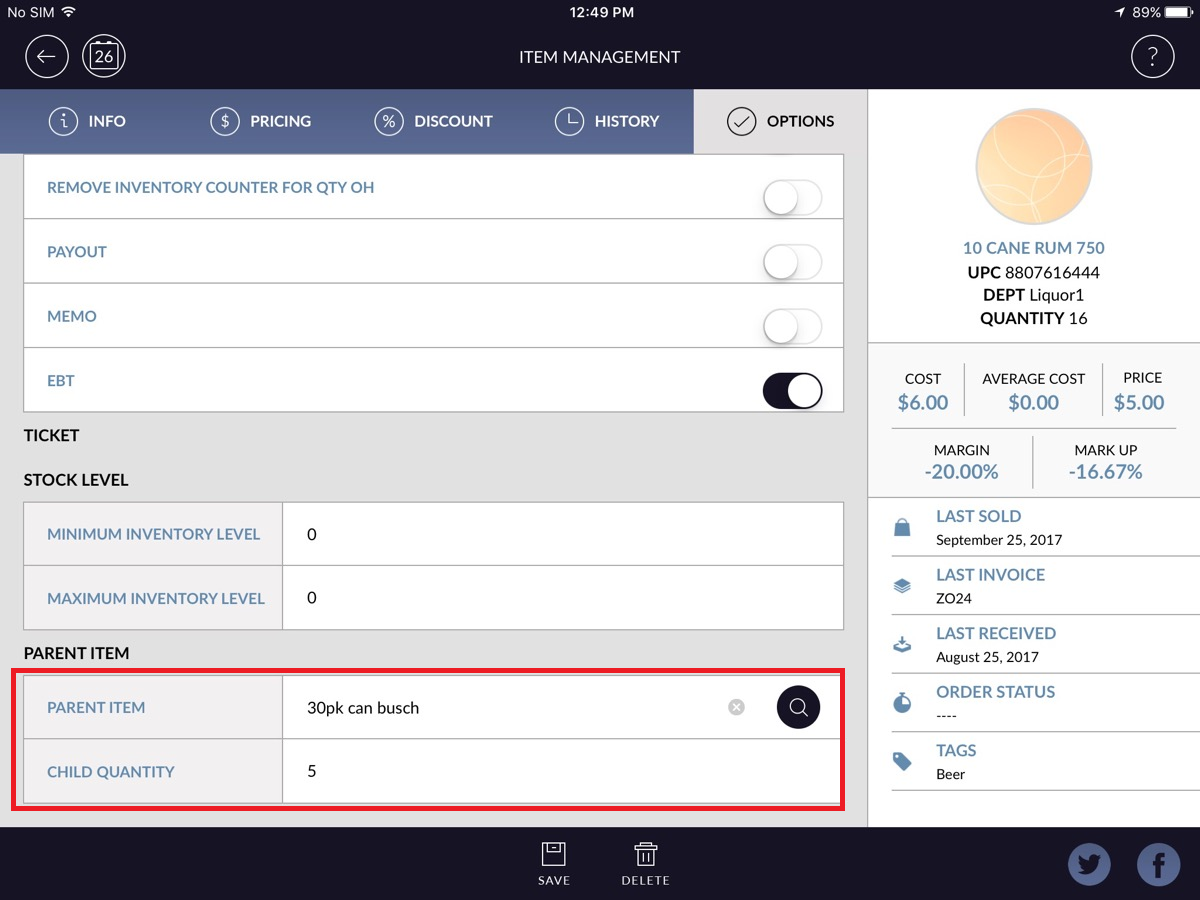Screen dimensions: 1200x900
Task: Tap the item image thumbnail
Action: coord(1034,166)
